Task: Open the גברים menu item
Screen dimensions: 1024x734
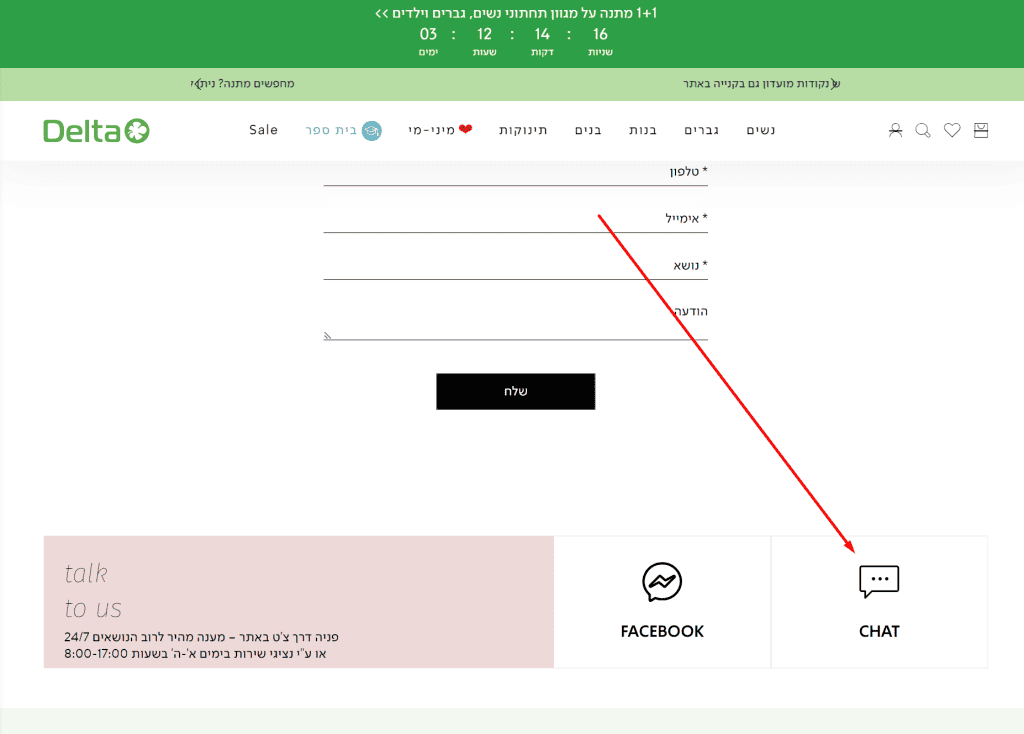Action: click(703, 130)
